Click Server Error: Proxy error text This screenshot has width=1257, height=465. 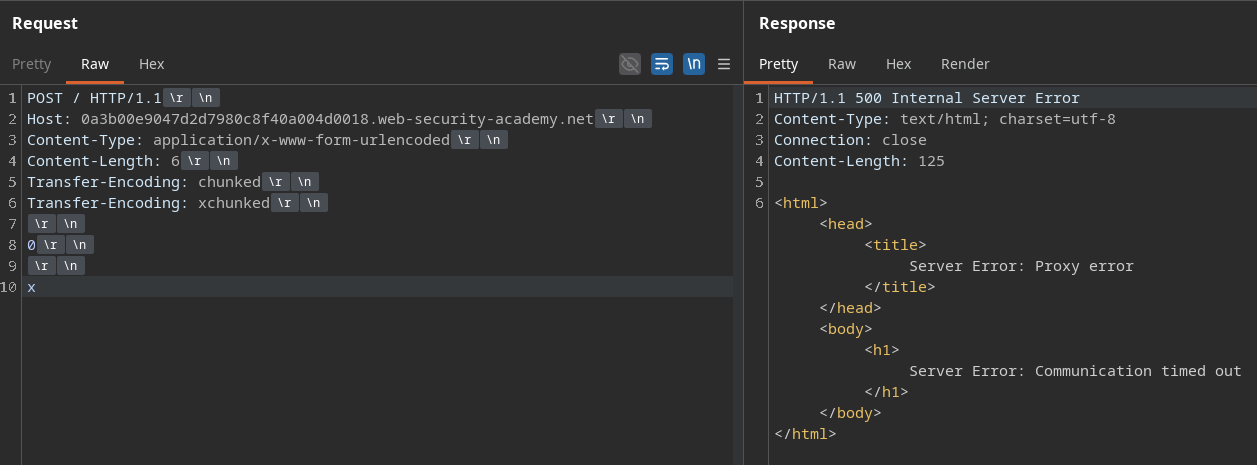pyautogui.click(x=1021, y=266)
